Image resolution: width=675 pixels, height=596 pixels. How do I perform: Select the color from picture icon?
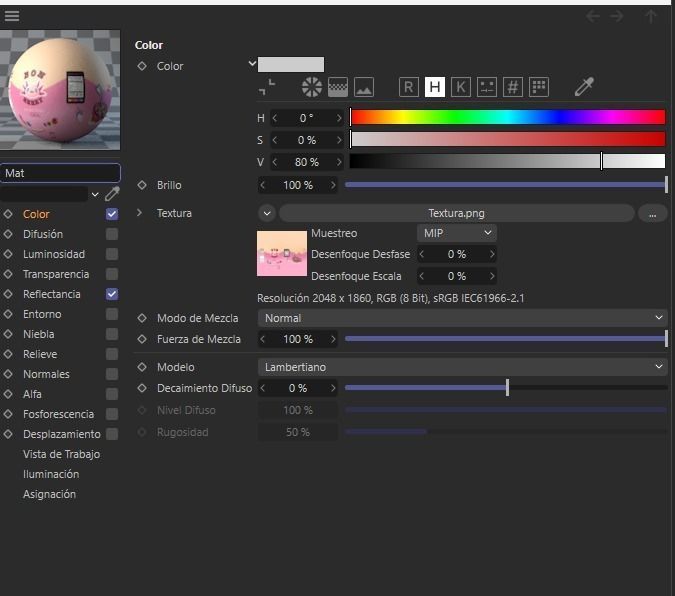tap(364, 87)
